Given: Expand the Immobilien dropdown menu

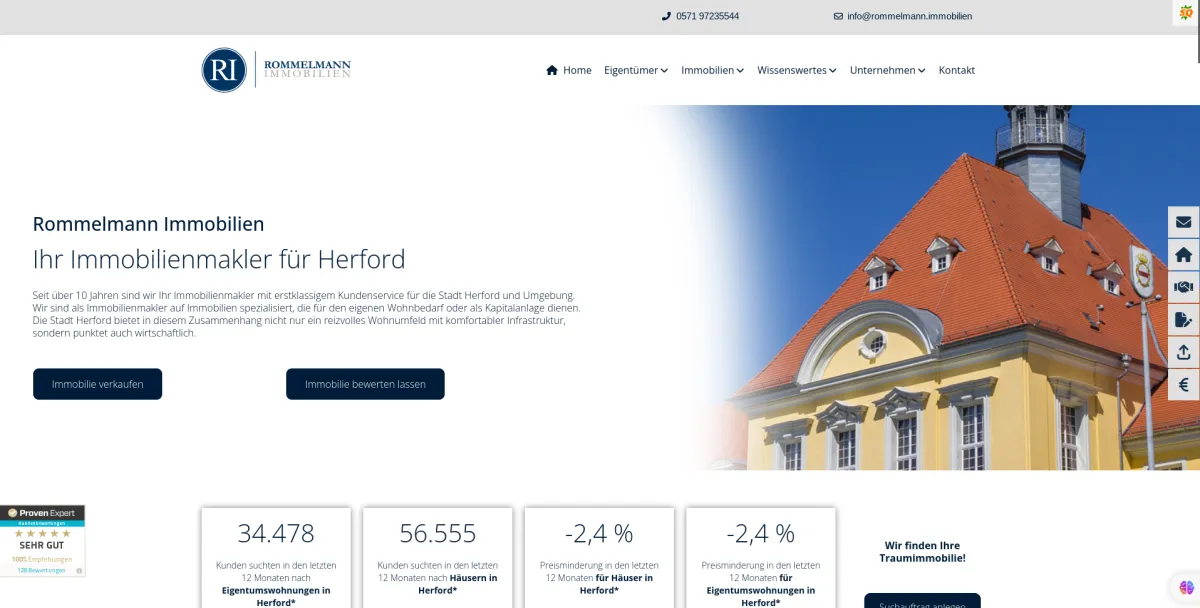Looking at the screenshot, I should tap(713, 70).
